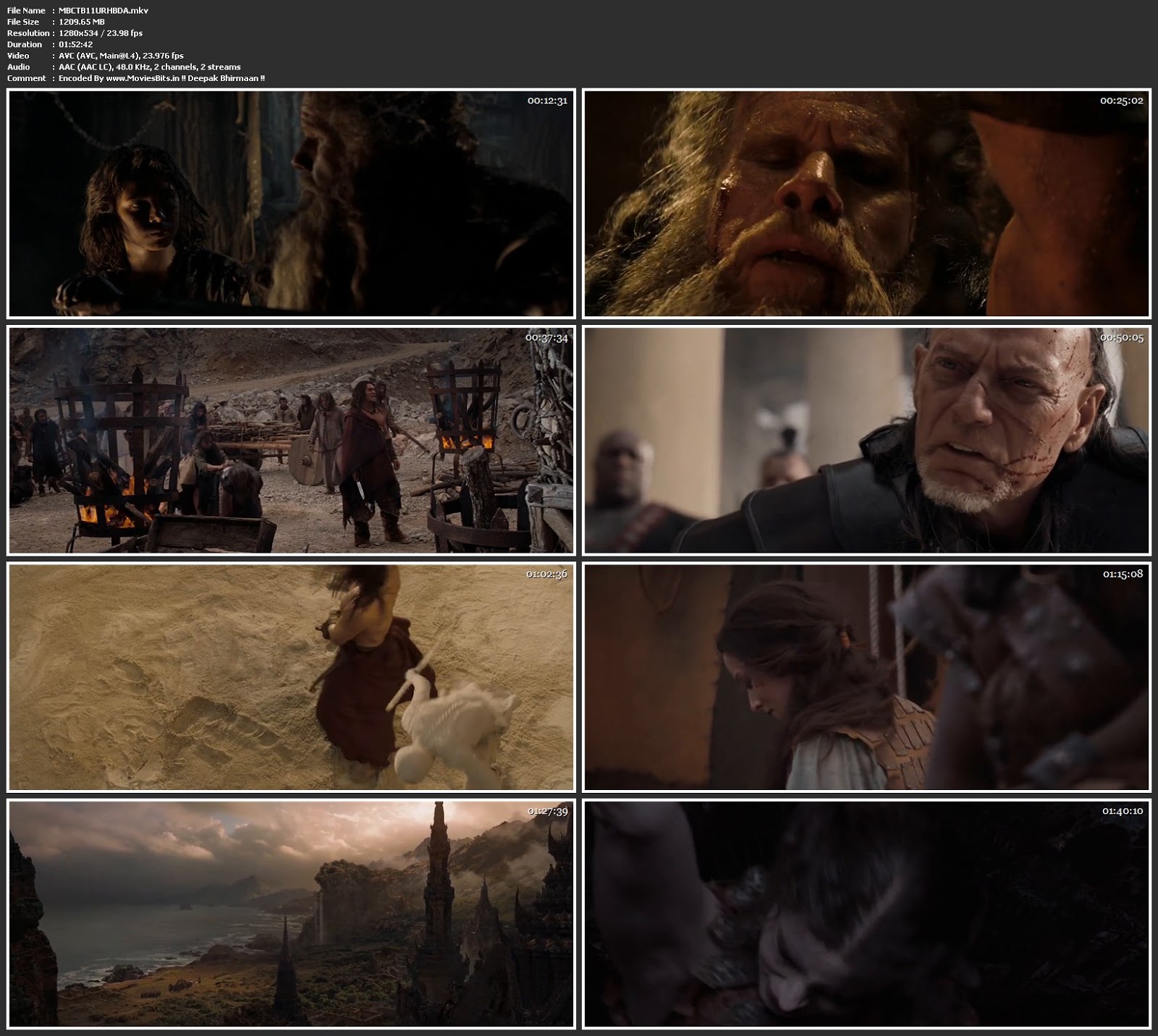Open the dark frame at 01:40:10
Screen dimensions: 1158x1036
pyautogui.click(x=866, y=914)
